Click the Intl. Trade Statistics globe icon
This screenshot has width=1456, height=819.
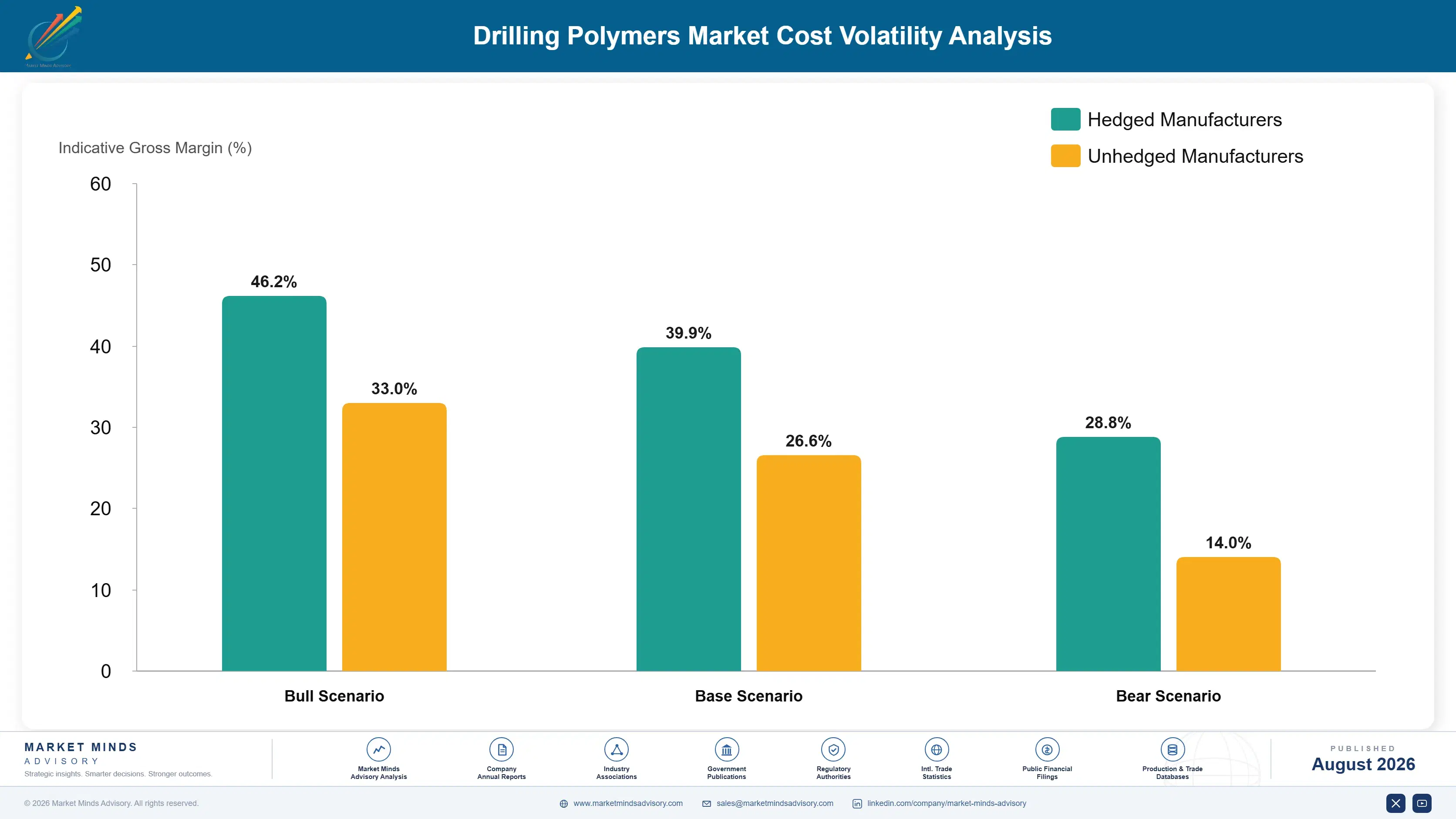tap(937, 749)
